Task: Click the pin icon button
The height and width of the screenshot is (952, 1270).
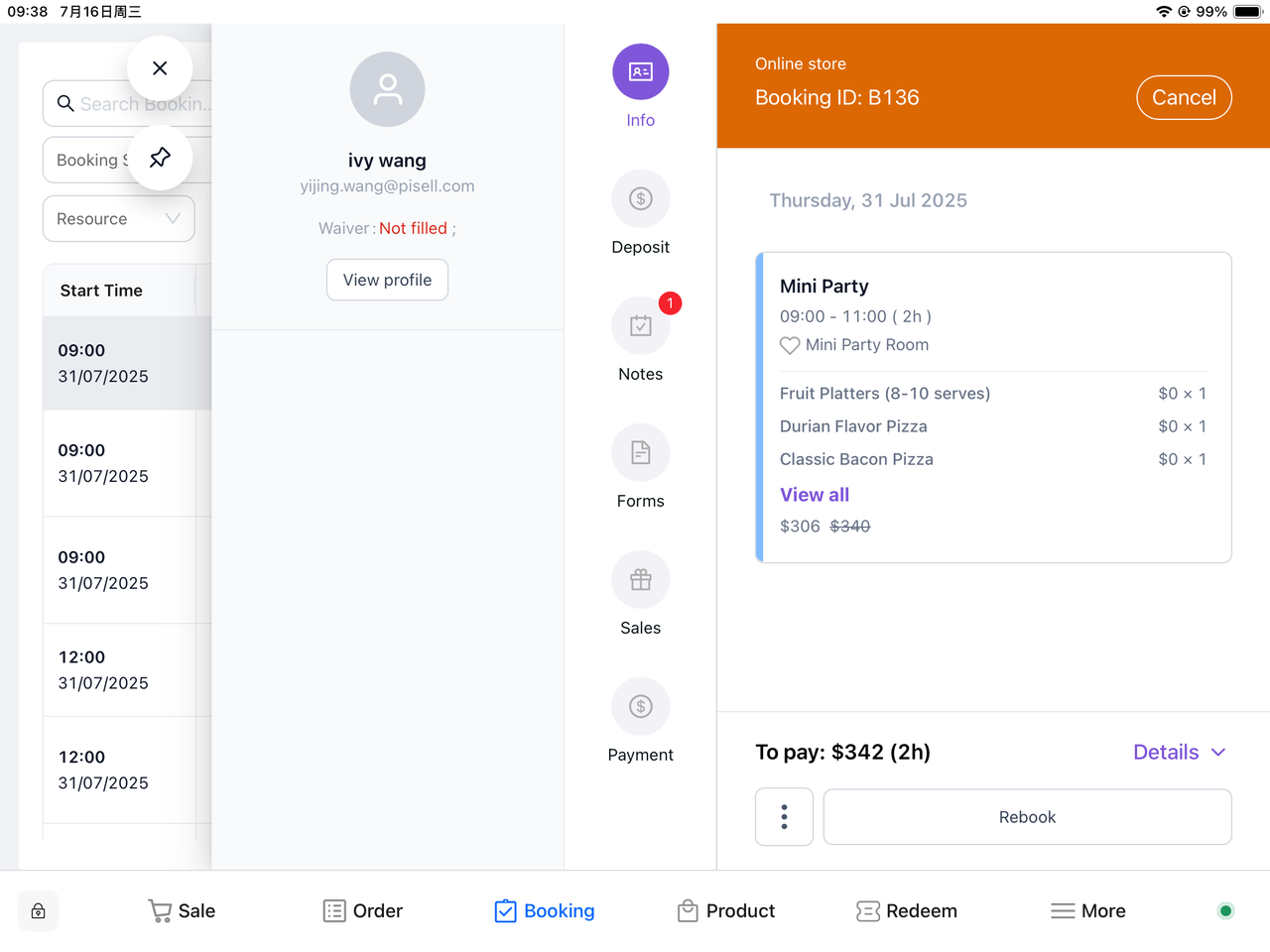Action: (x=160, y=158)
